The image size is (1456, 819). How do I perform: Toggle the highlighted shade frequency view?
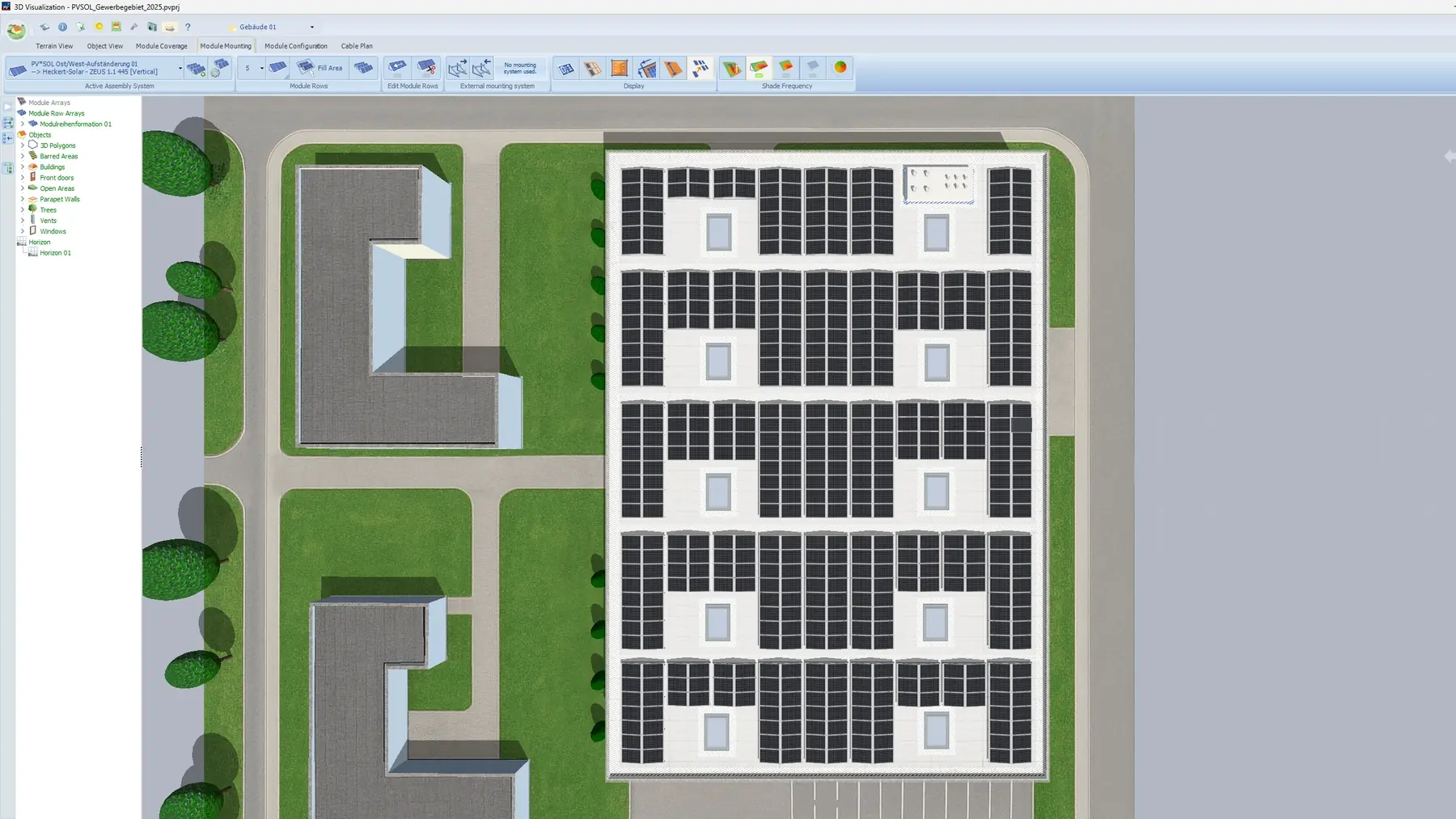click(x=760, y=68)
